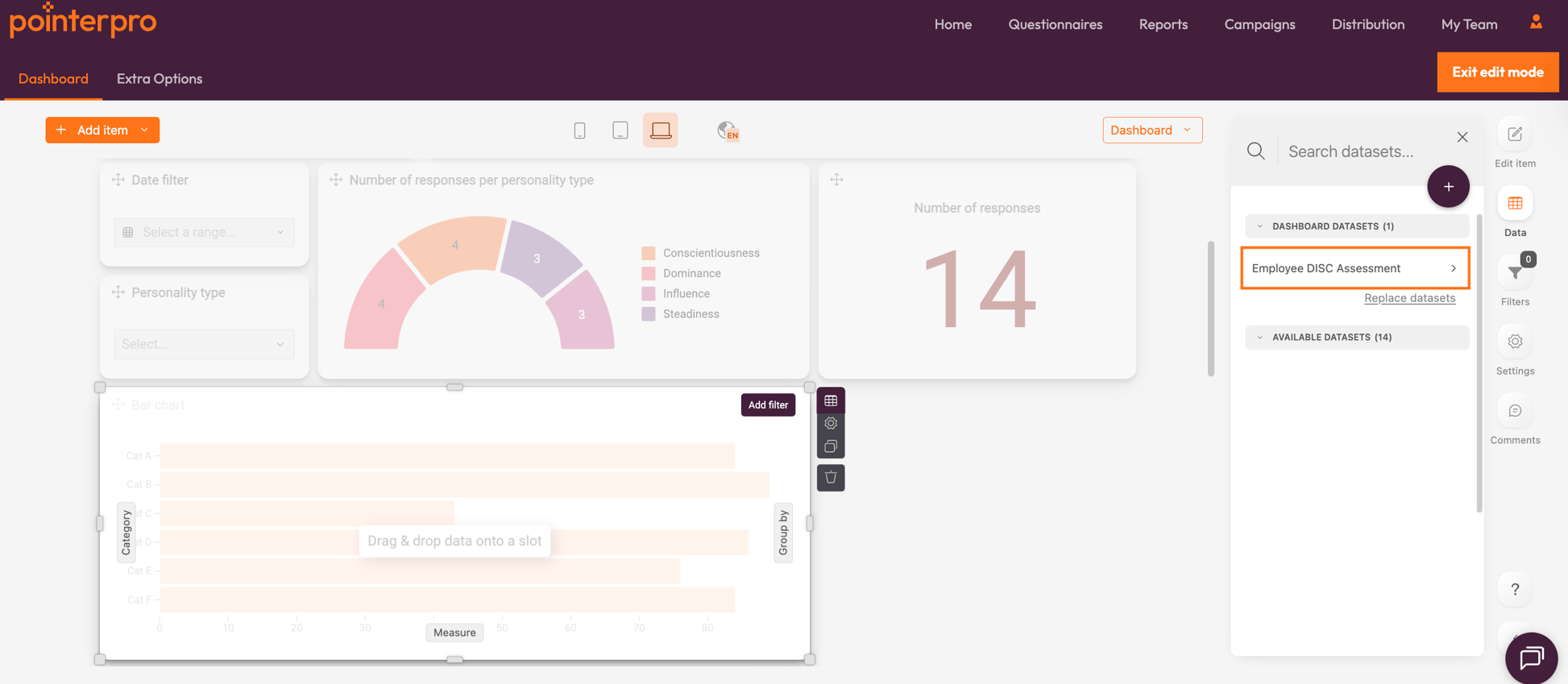
Task: Switch to the Dashboard tab
Action: (53, 79)
